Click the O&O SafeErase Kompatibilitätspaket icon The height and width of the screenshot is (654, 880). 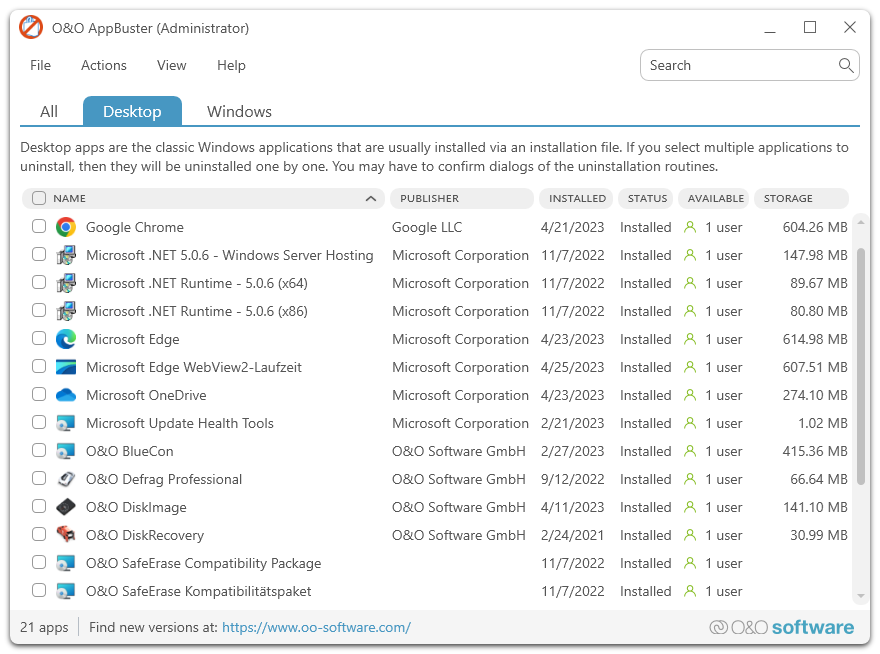coord(66,592)
